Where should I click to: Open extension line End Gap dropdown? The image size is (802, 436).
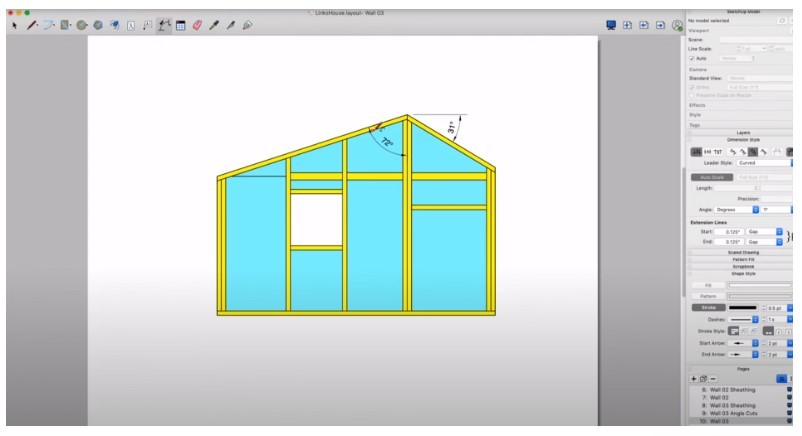(x=764, y=242)
